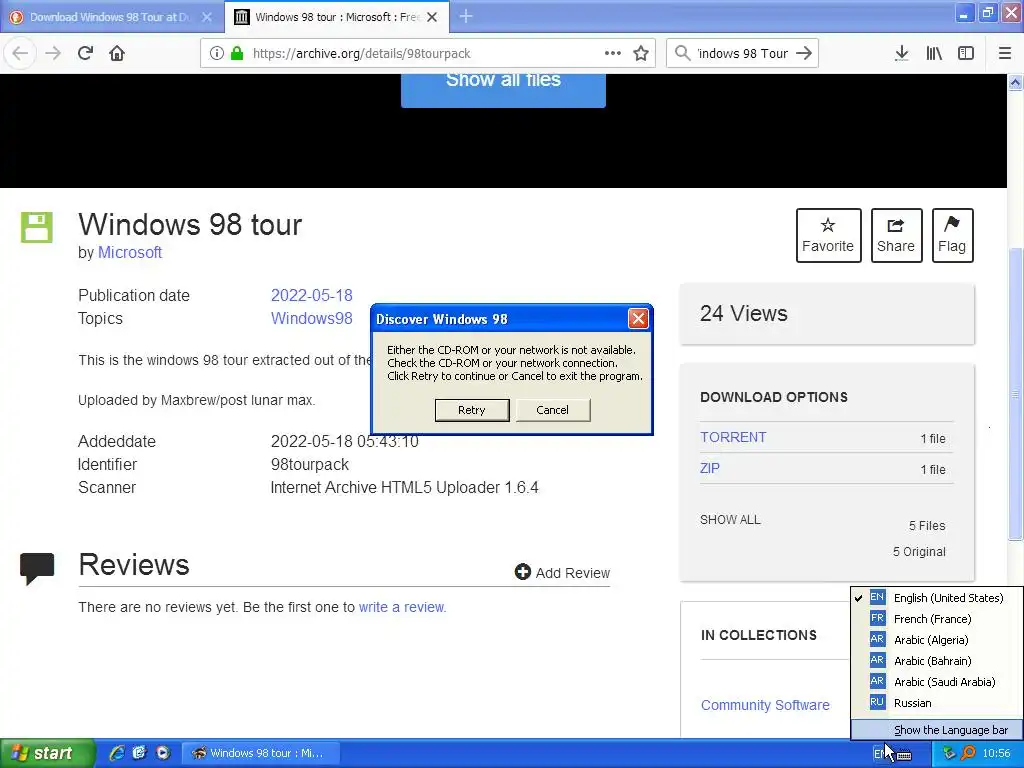The height and width of the screenshot is (768, 1024).
Task: Click the orange magnifier tray icon
Action: (968, 753)
